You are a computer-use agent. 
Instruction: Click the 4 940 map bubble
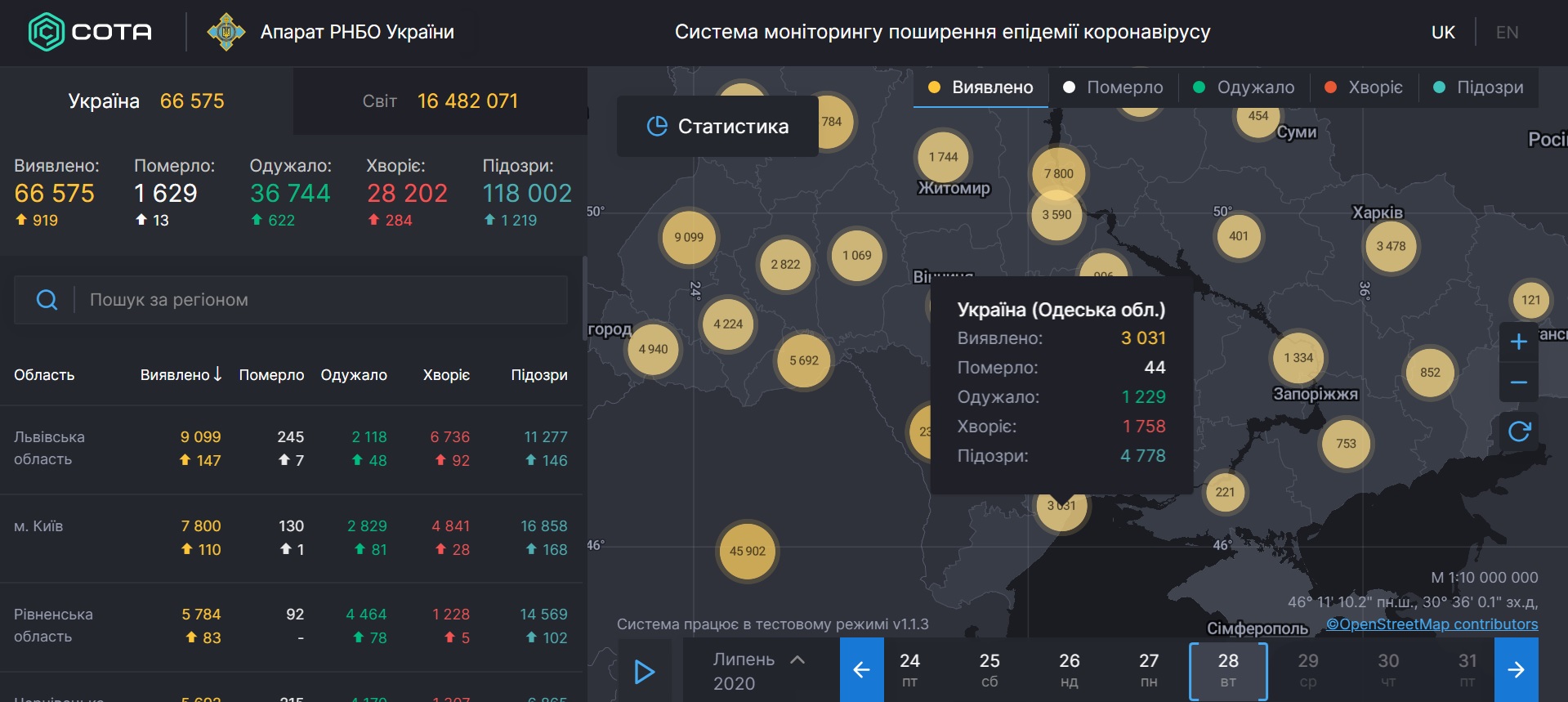[x=653, y=350]
